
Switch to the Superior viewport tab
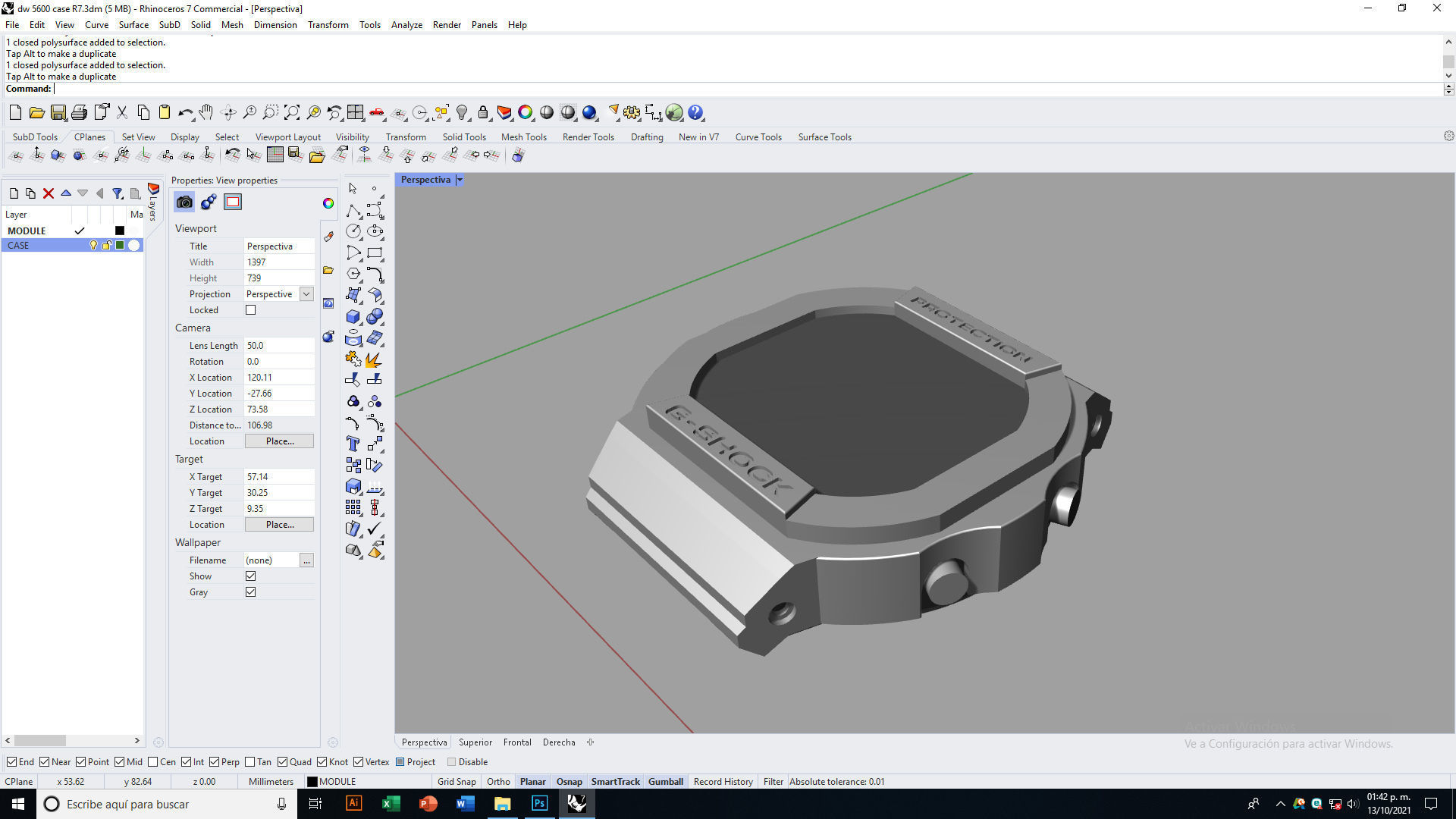click(x=475, y=742)
